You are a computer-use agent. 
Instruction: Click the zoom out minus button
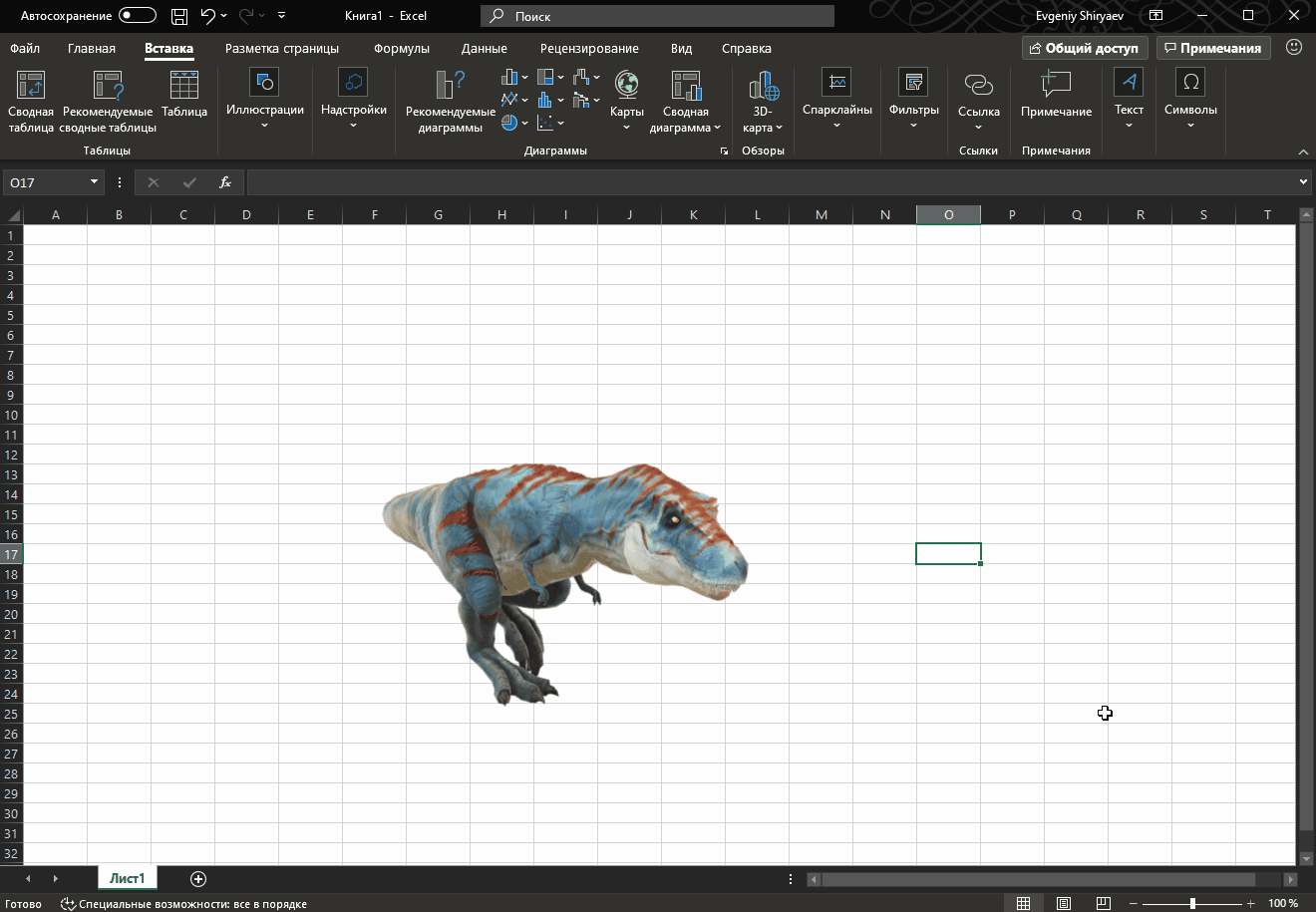pos(1133,903)
